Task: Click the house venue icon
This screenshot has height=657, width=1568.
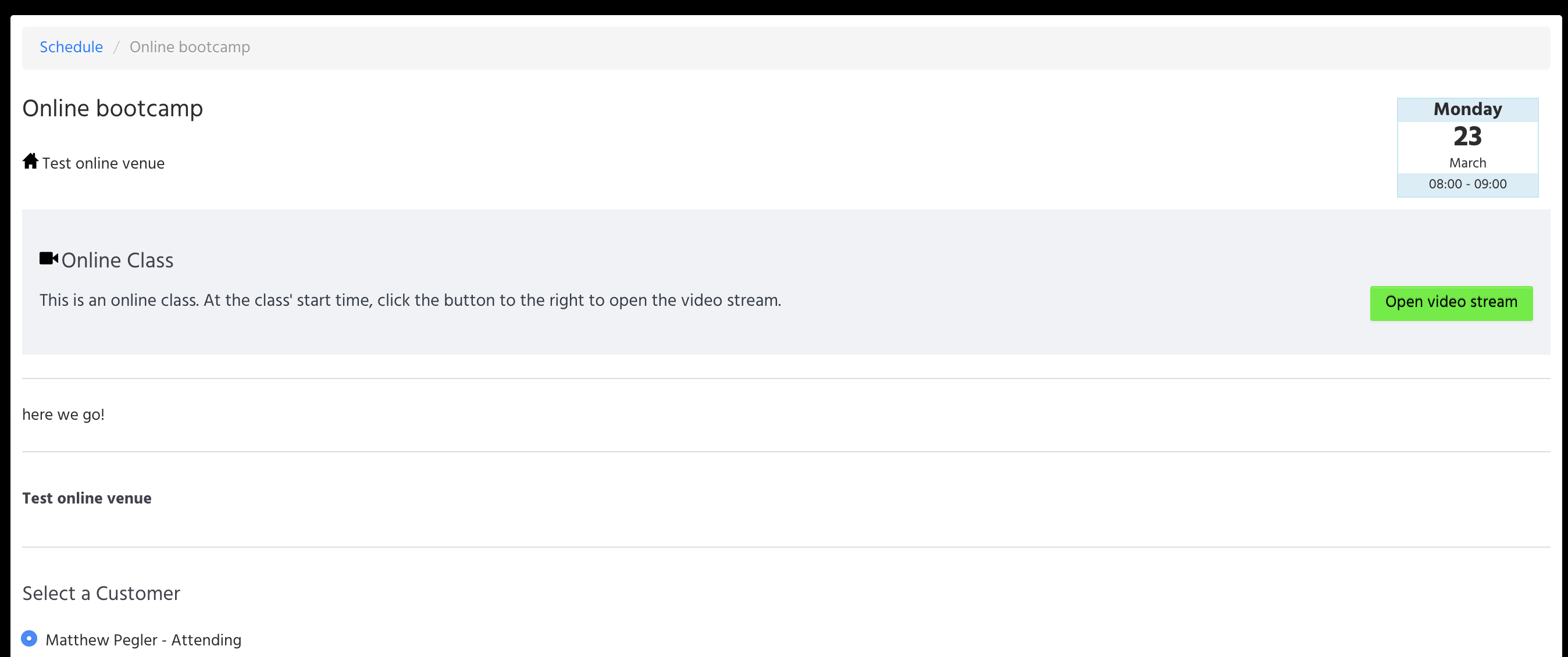Action: pyautogui.click(x=30, y=161)
